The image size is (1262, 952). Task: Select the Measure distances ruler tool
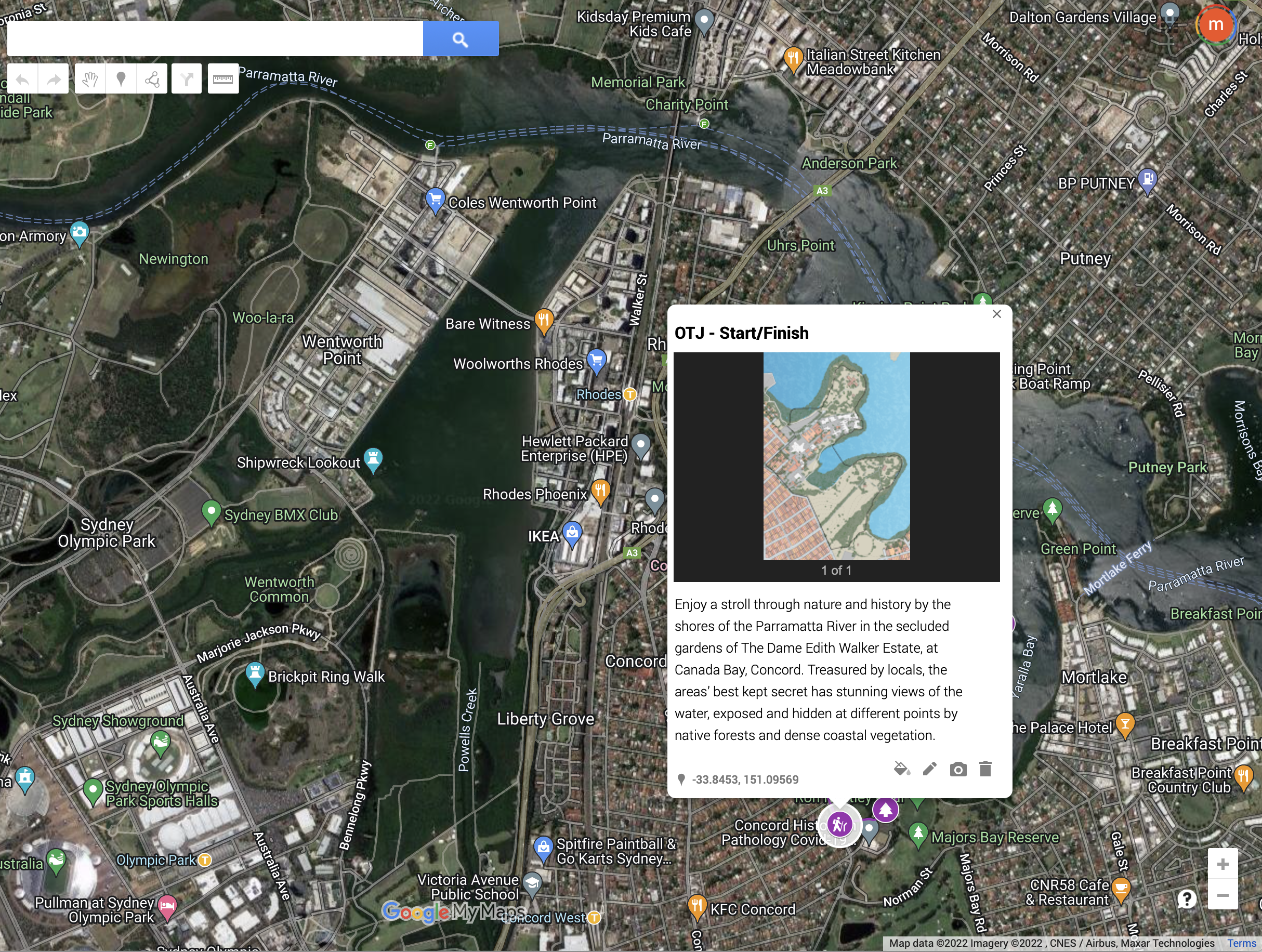tap(223, 78)
